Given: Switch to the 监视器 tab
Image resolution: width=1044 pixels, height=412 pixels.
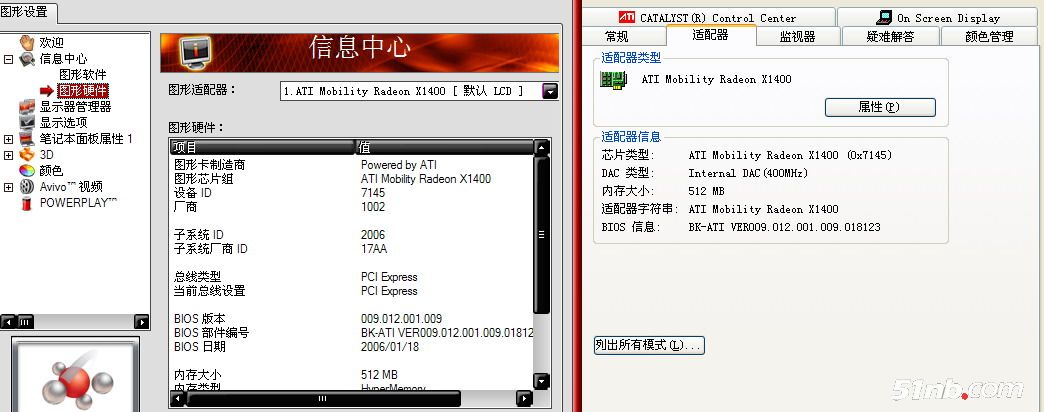Looking at the screenshot, I should 797,36.
